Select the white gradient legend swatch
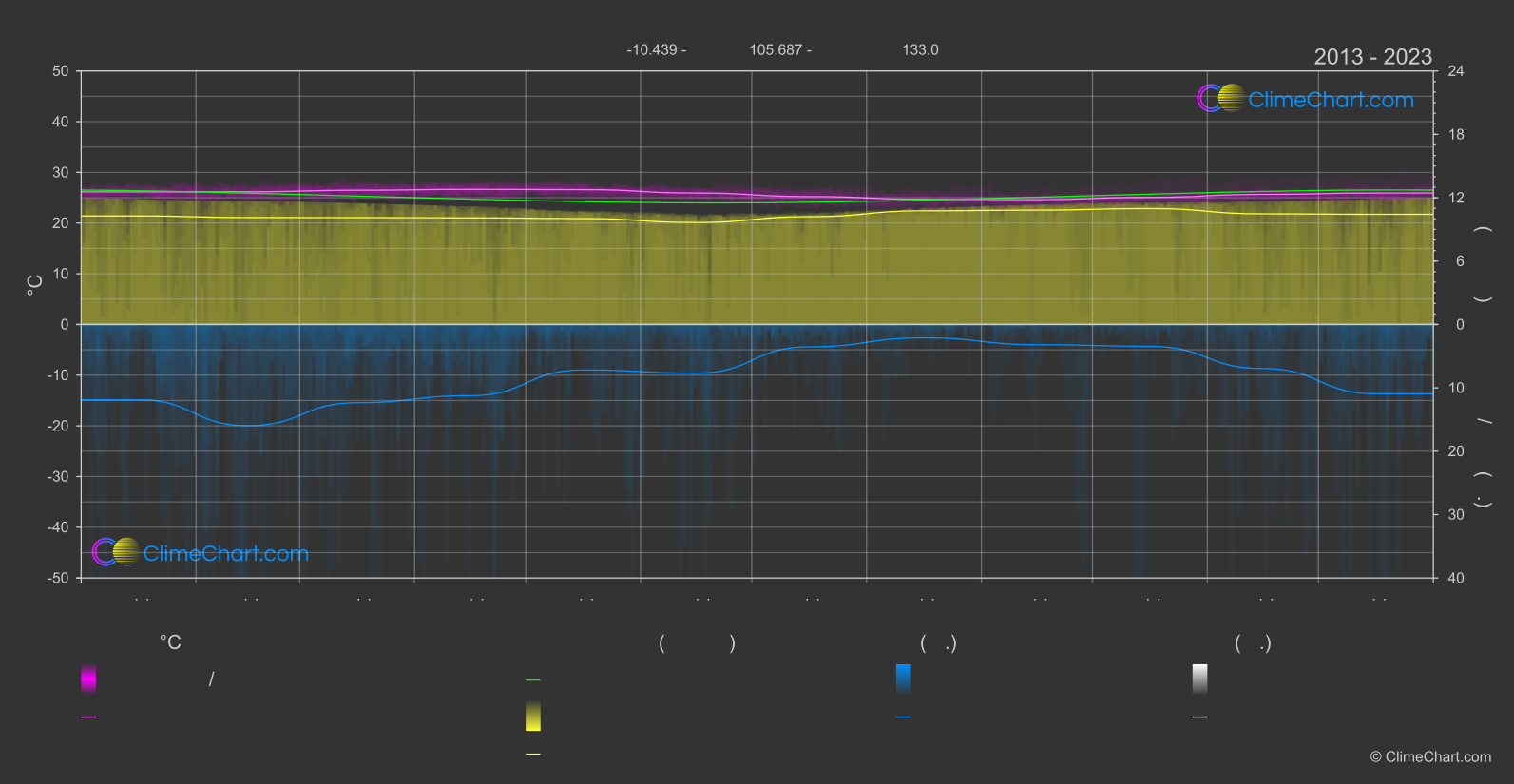Image resolution: width=1514 pixels, height=784 pixels. (1200, 679)
